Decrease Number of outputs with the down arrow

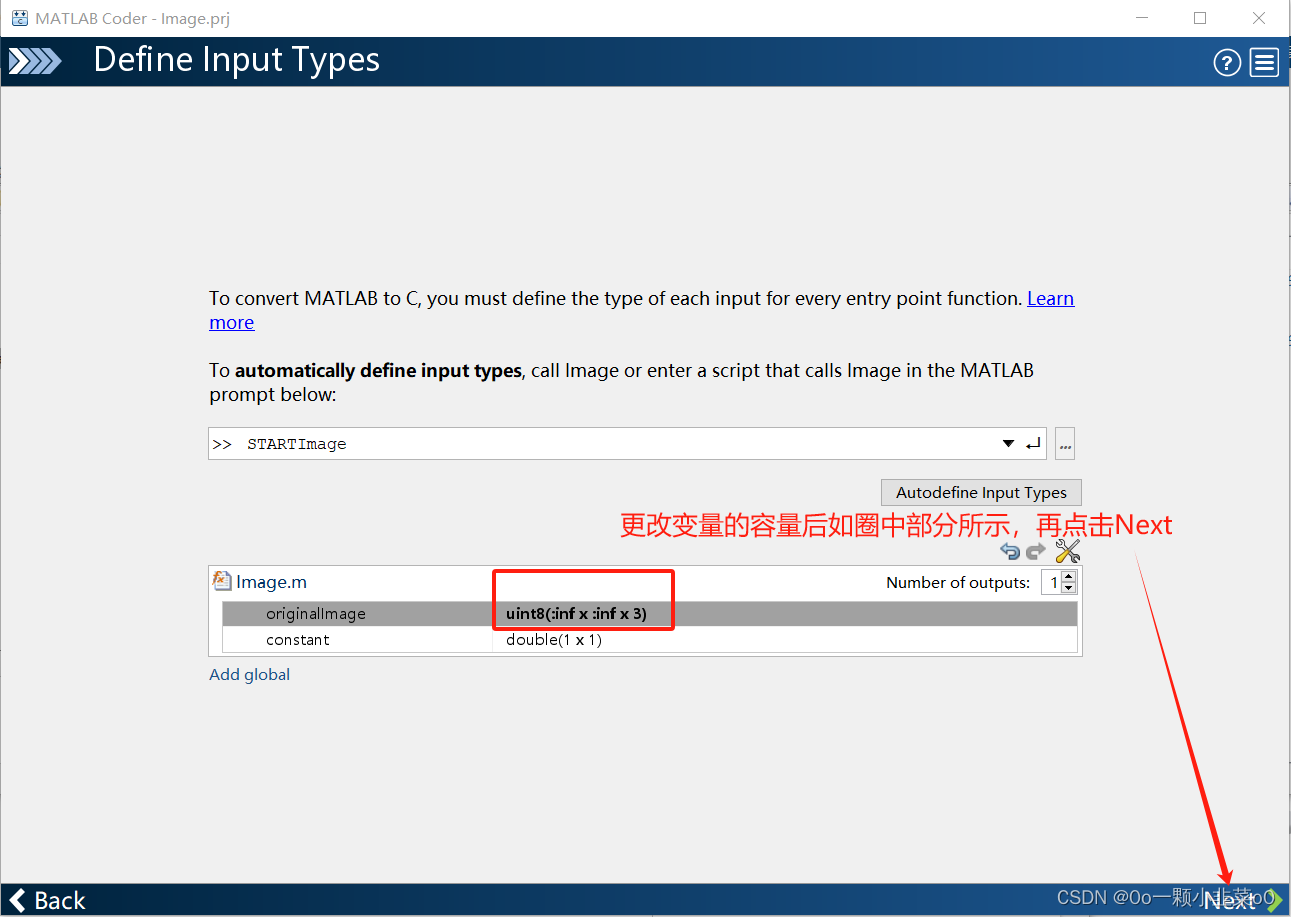[x=1069, y=586]
